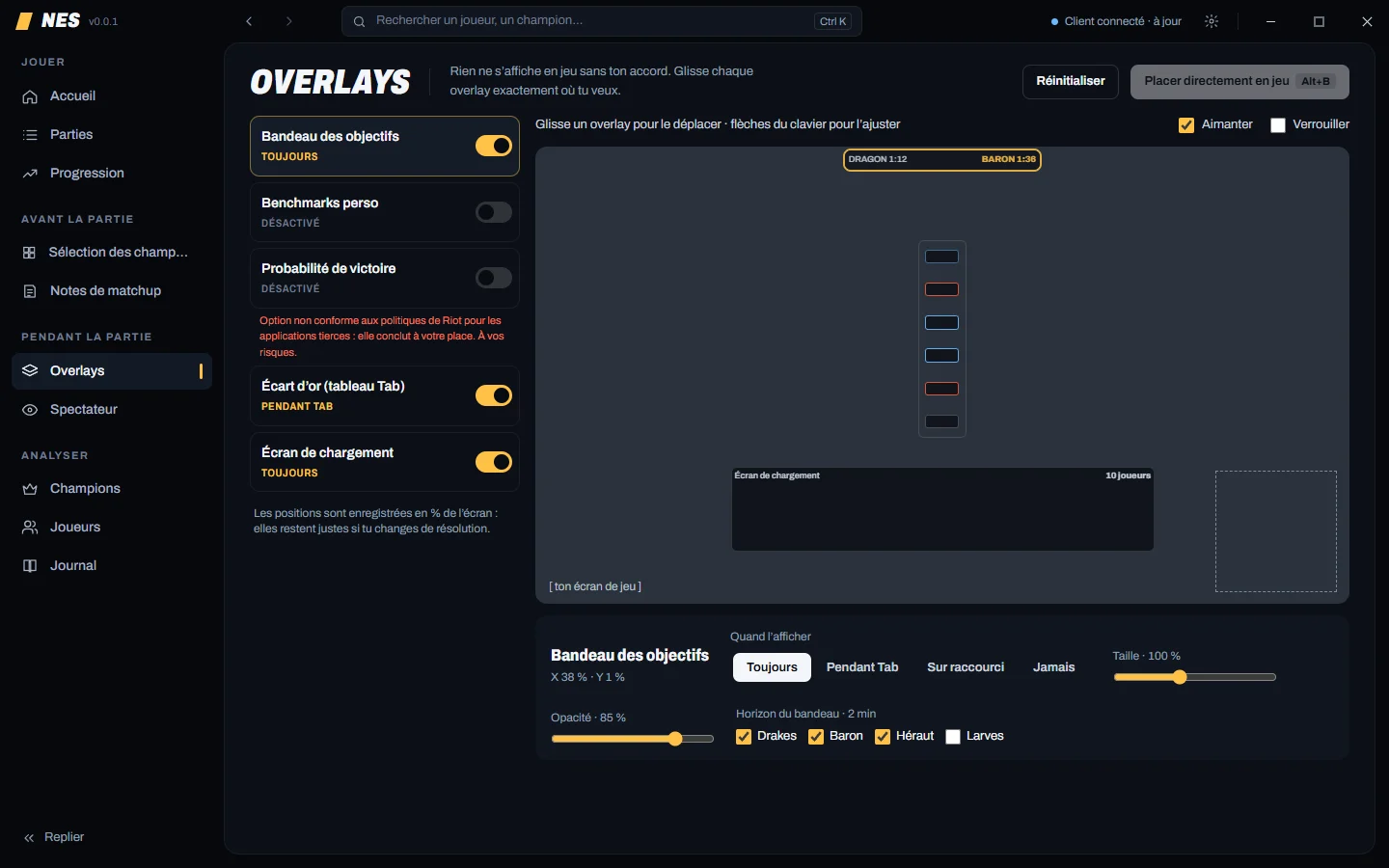Click the Spectateur eye icon

point(30,410)
